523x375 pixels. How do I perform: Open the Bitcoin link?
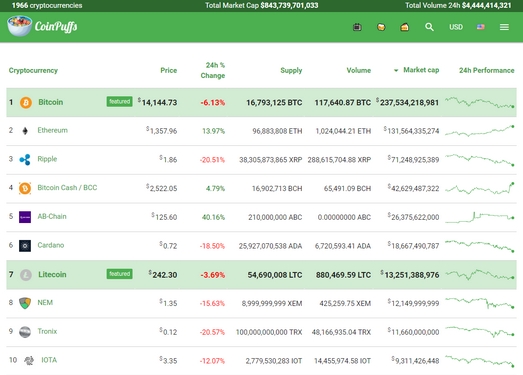50,102
